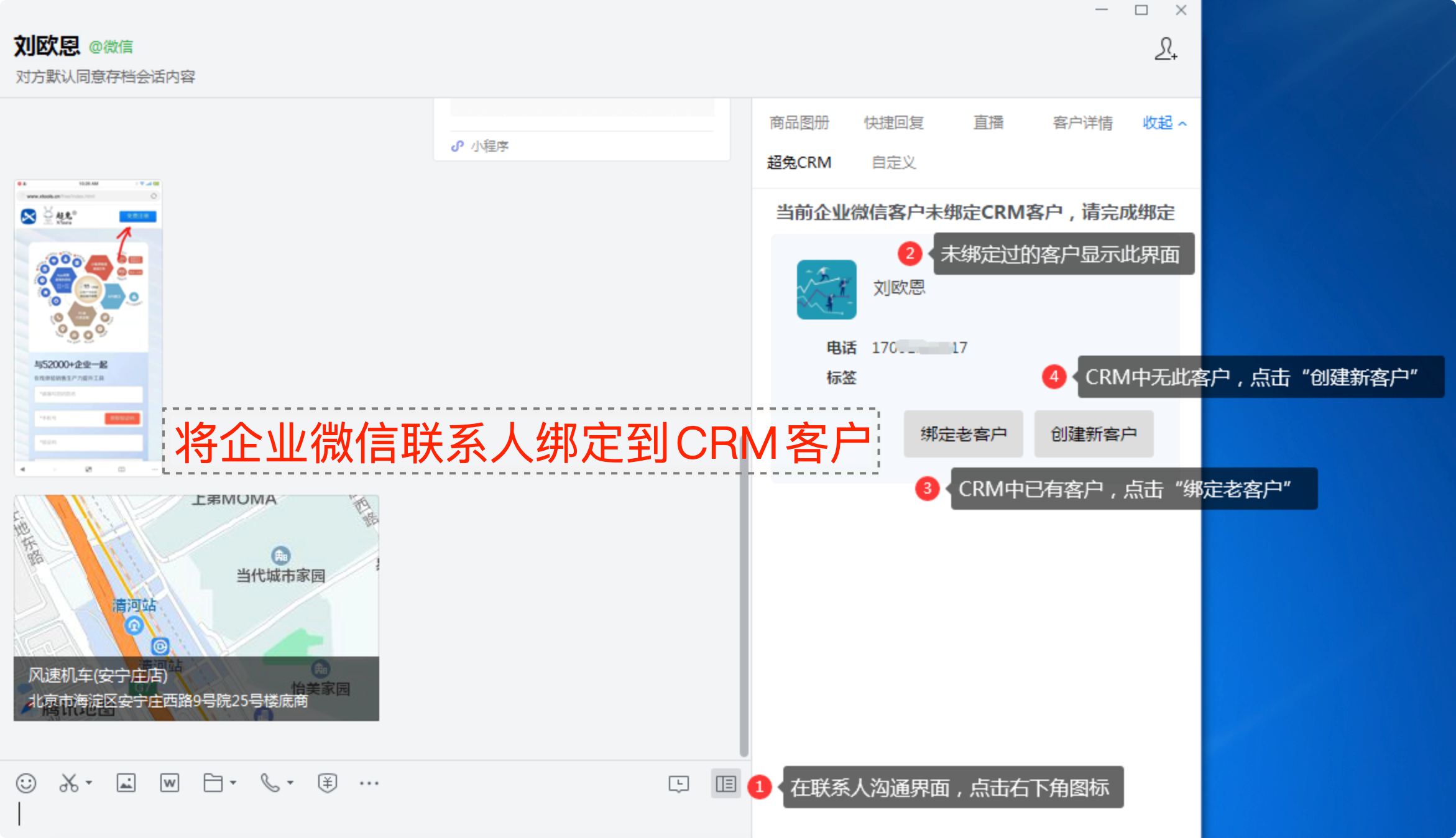1456x838 pixels.
Task: Click the 电话 number value
Action: 919,348
